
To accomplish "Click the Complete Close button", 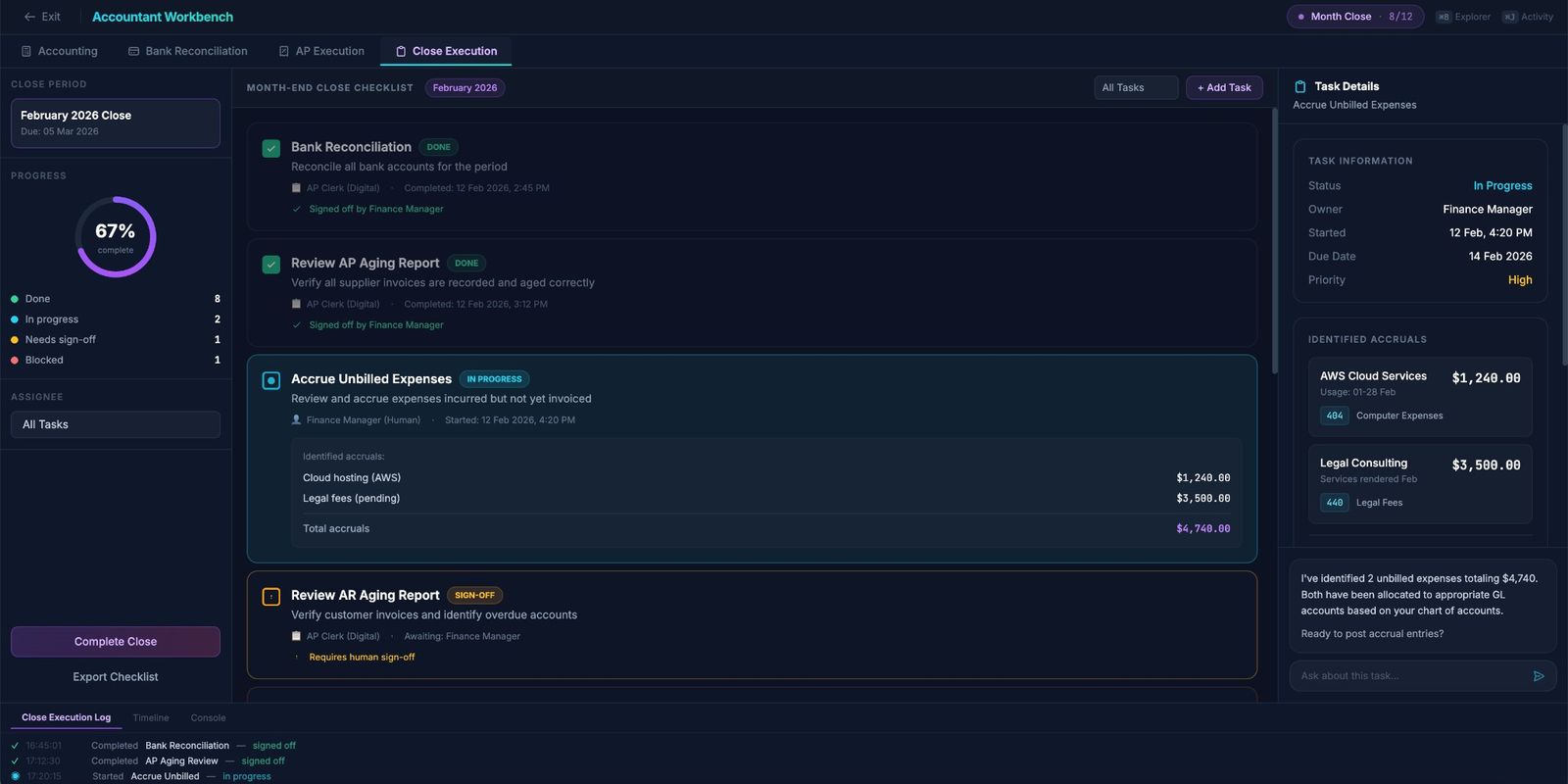I will coord(116,642).
